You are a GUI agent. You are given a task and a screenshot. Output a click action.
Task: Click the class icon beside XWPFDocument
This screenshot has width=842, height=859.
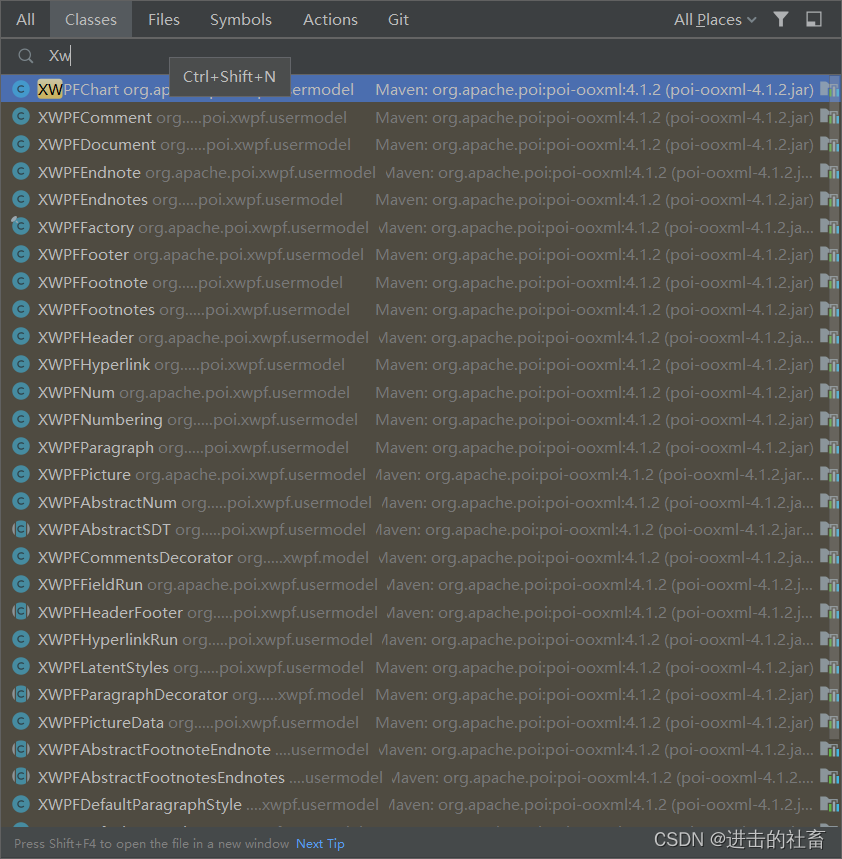click(x=21, y=144)
